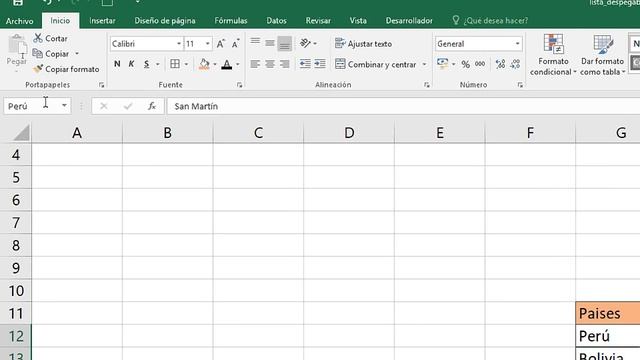Open Alineación dialog launcher

427,85
